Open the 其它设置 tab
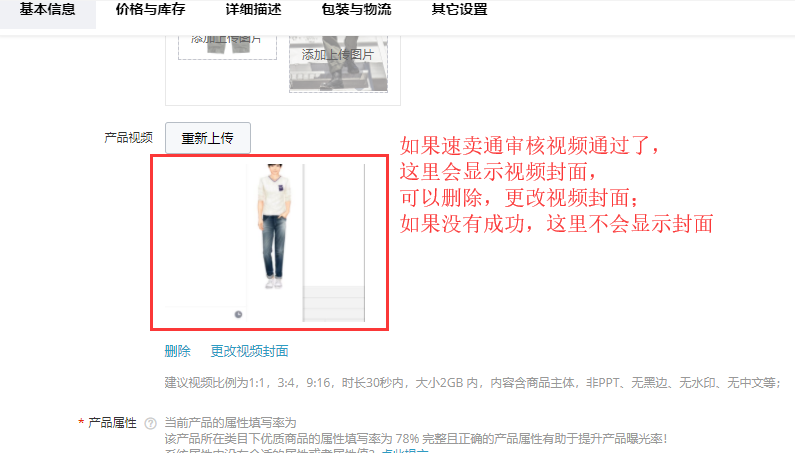Image resolution: width=795 pixels, height=453 pixels. pyautogui.click(x=459, y=10)
